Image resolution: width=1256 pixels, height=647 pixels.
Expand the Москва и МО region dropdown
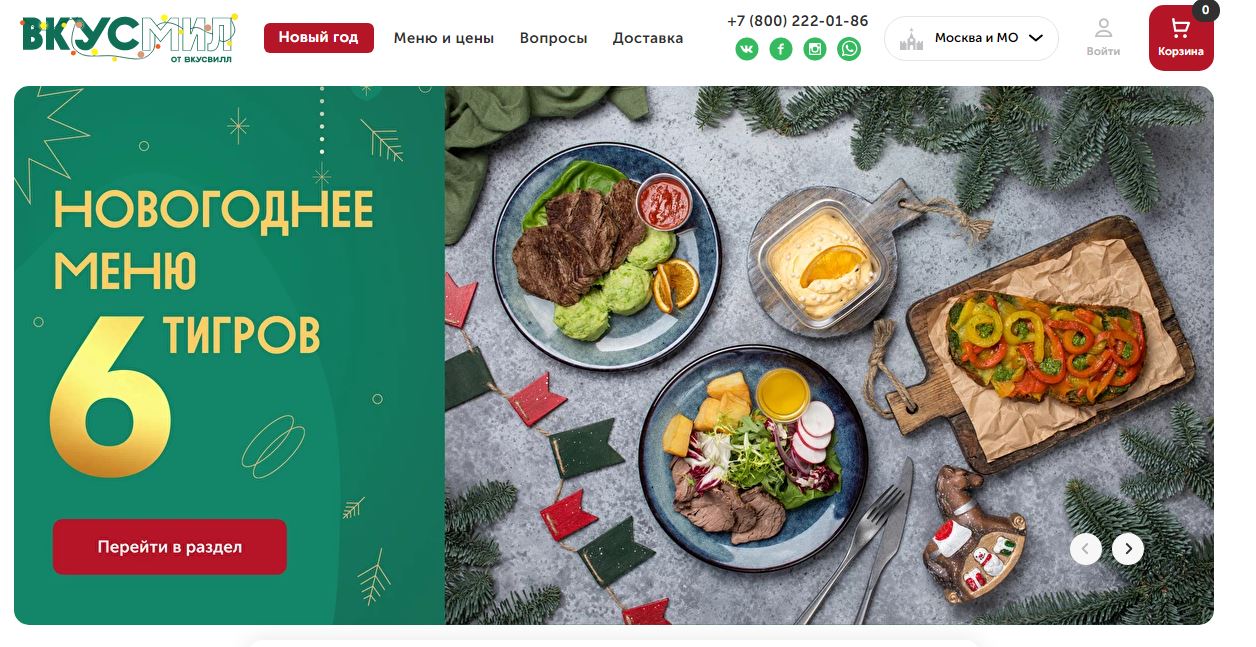[x=971, y=38]
